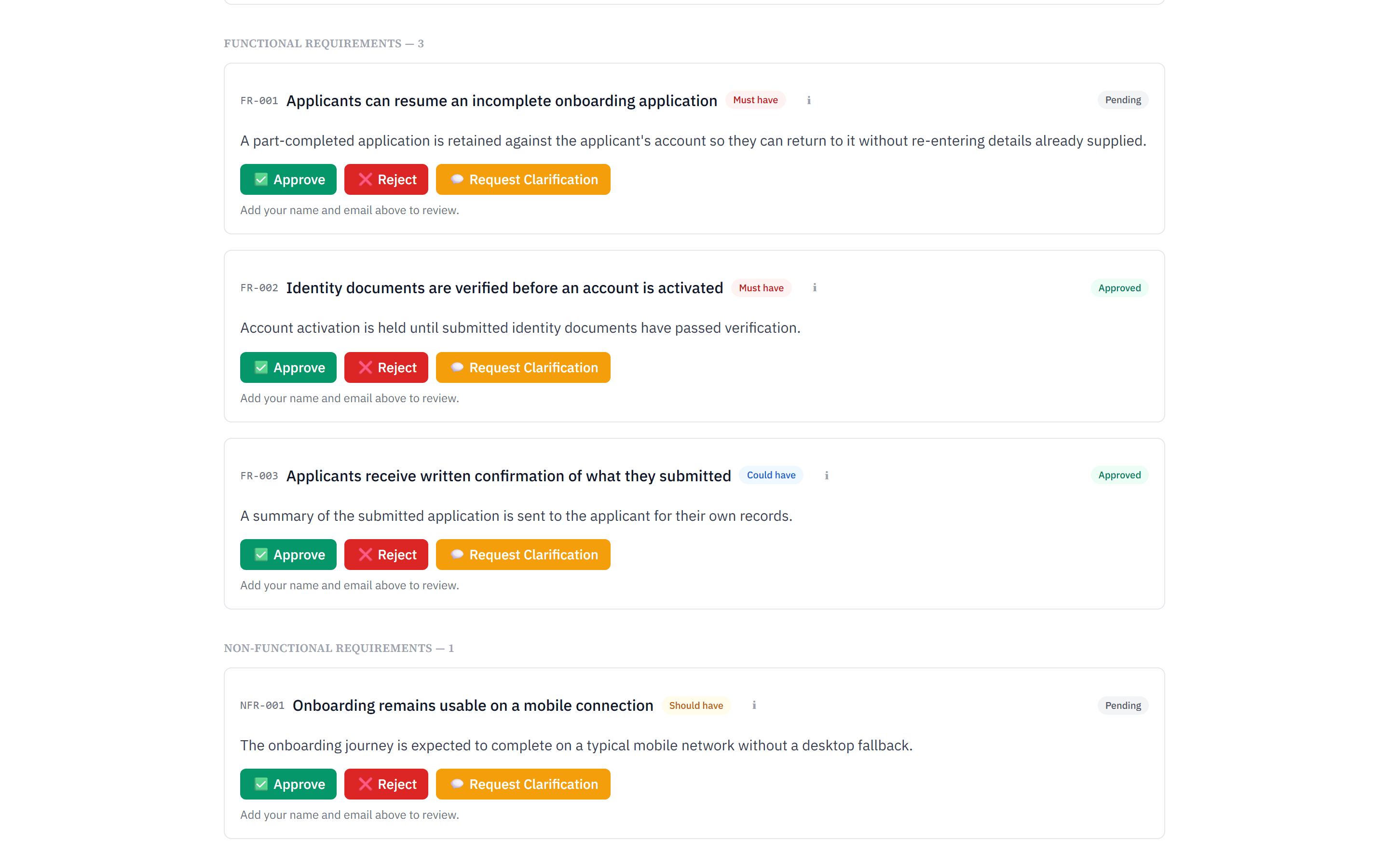Select the title 'Applicants receive written confirmation of what they submitted'
Screen dimensions: 1389x868
click(508, 475)
